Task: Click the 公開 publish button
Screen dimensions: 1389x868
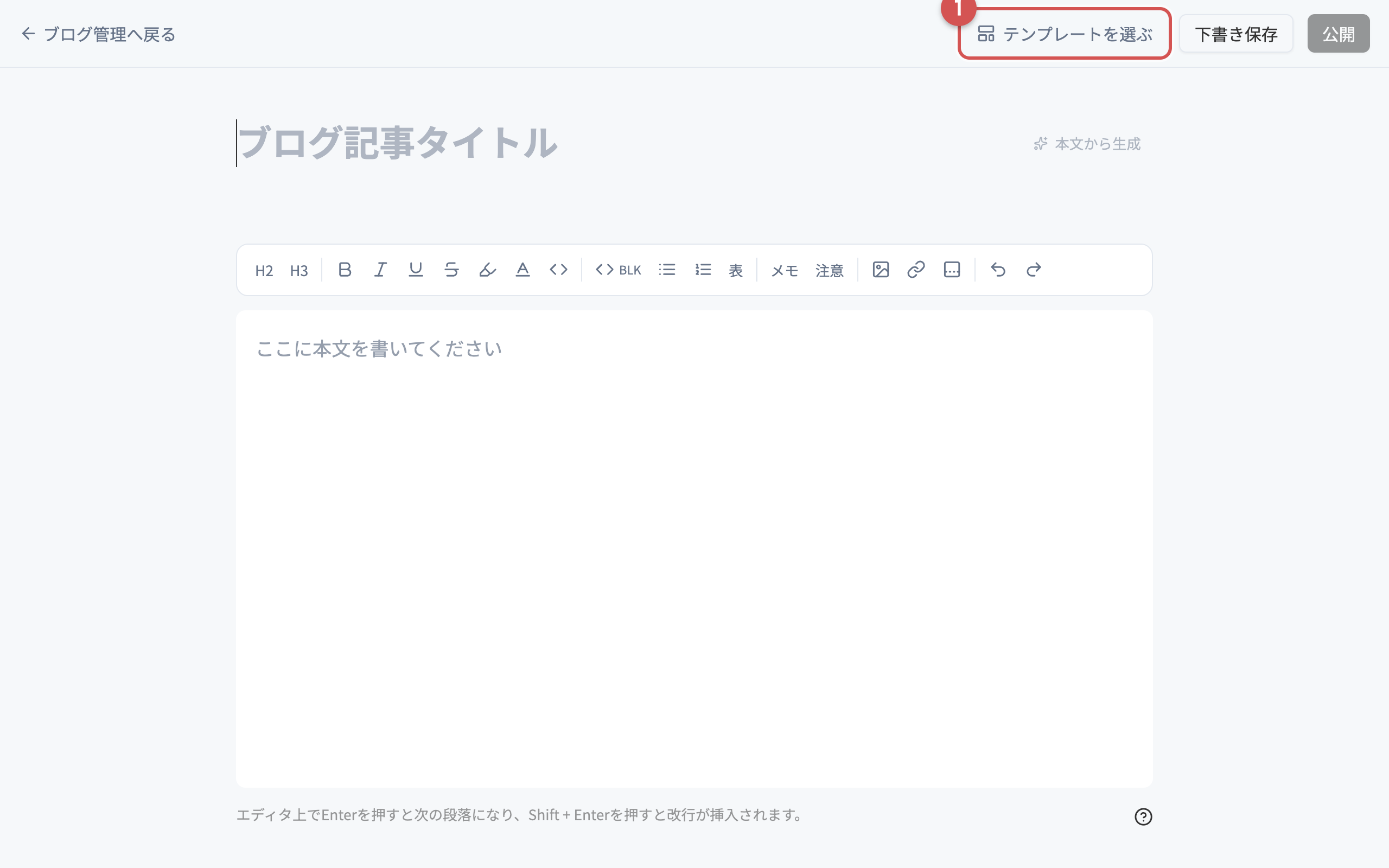Action: click(1339, 34)
